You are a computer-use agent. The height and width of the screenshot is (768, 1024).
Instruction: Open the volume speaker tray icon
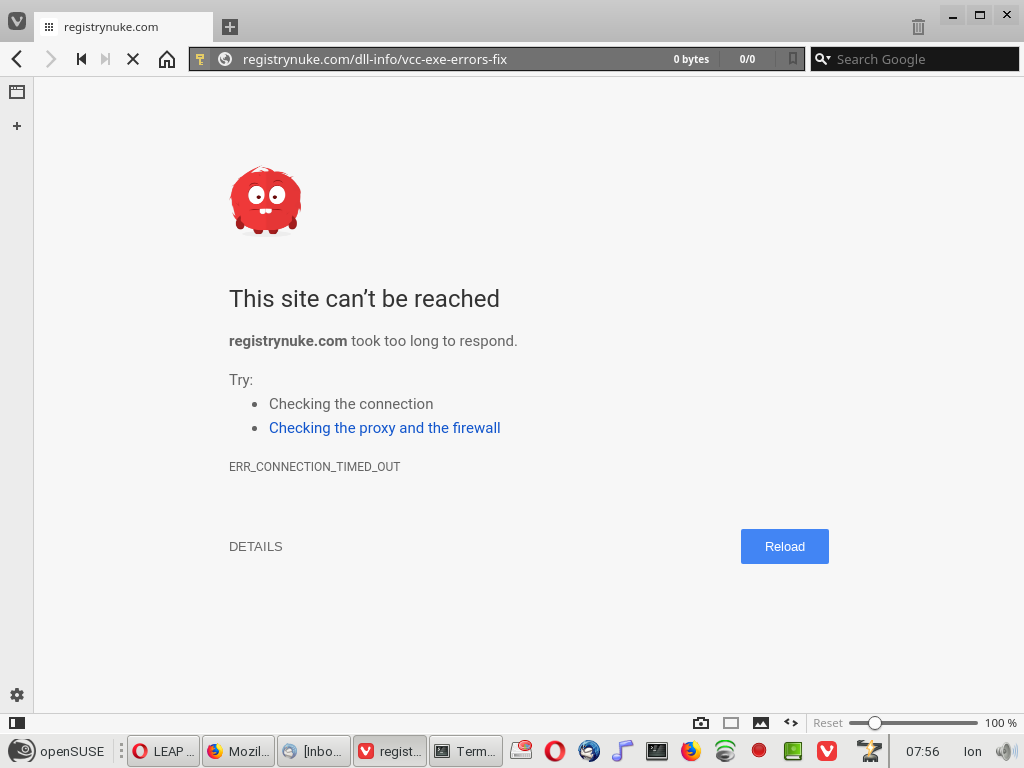click(x=1006, y=751)
